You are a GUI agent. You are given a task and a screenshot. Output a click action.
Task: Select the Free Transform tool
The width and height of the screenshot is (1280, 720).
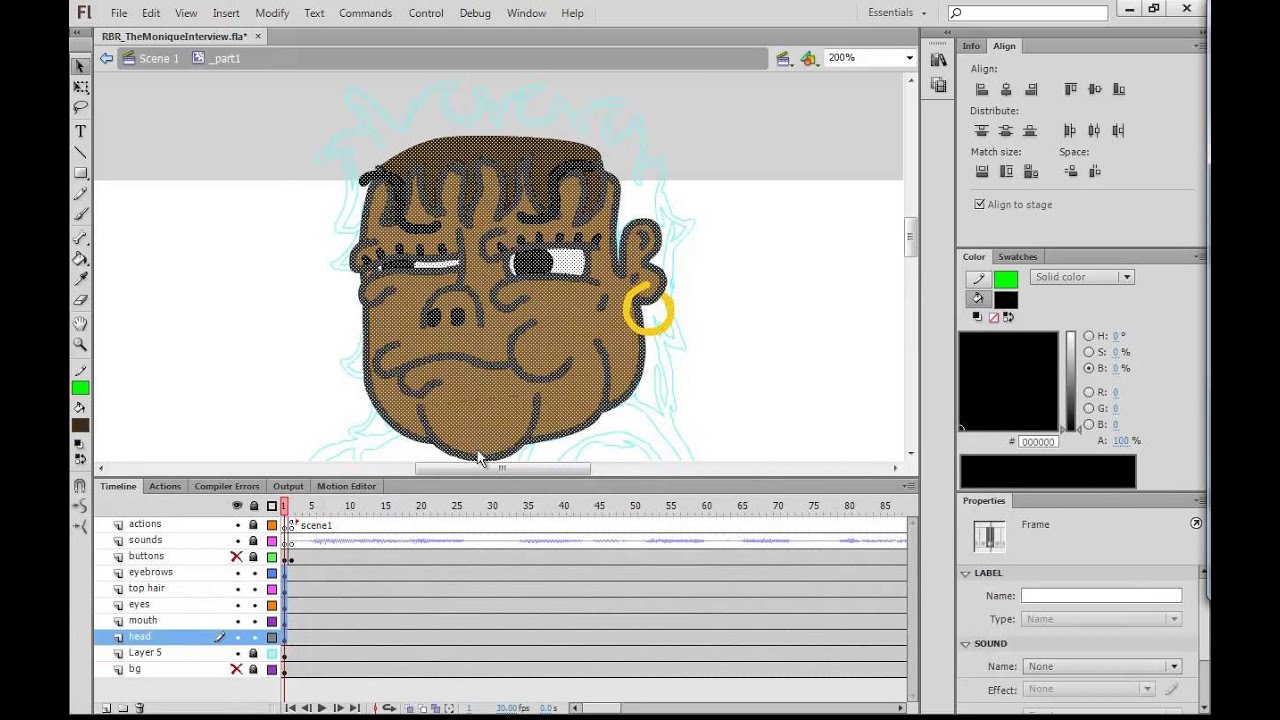[80, 88]
